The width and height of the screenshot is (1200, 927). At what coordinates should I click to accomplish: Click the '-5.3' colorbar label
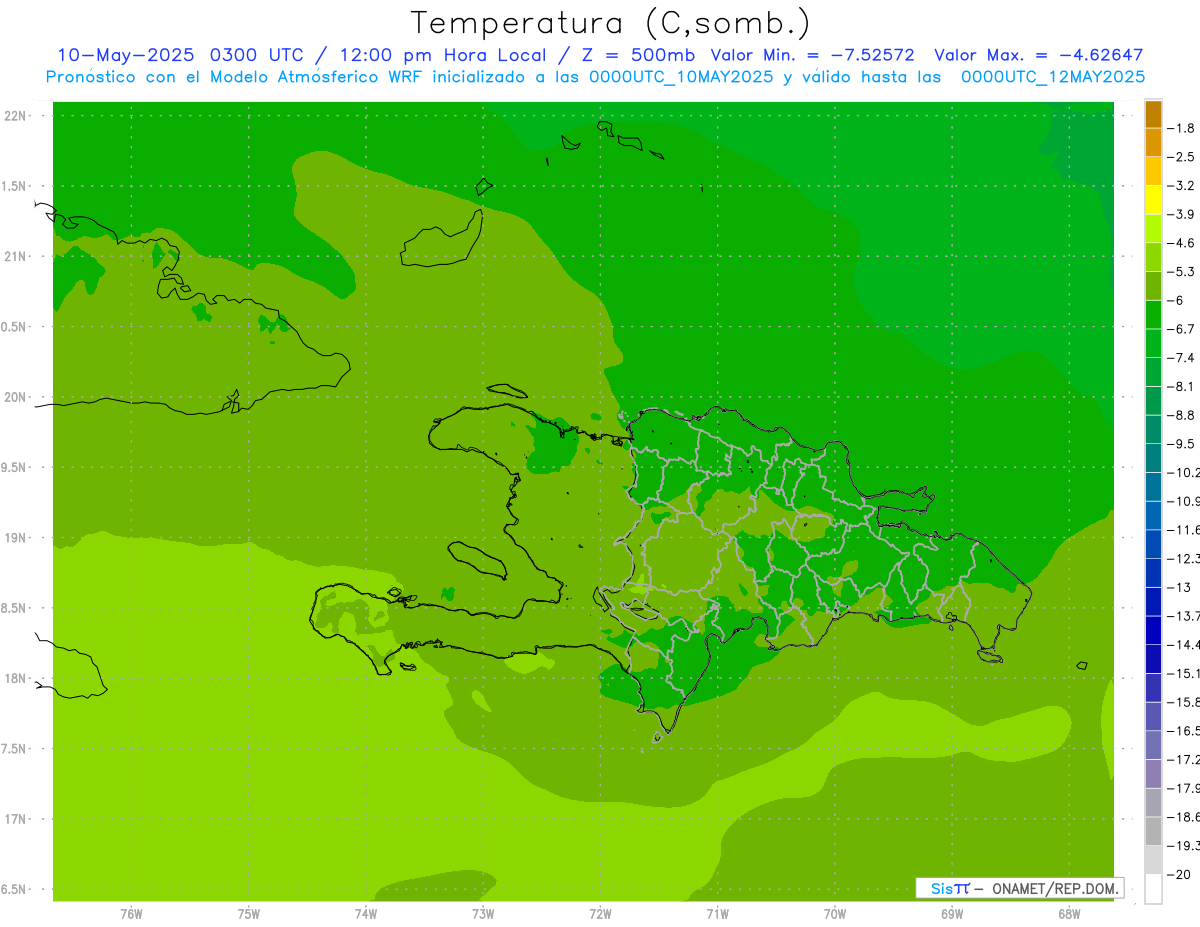click(1182, 271)
